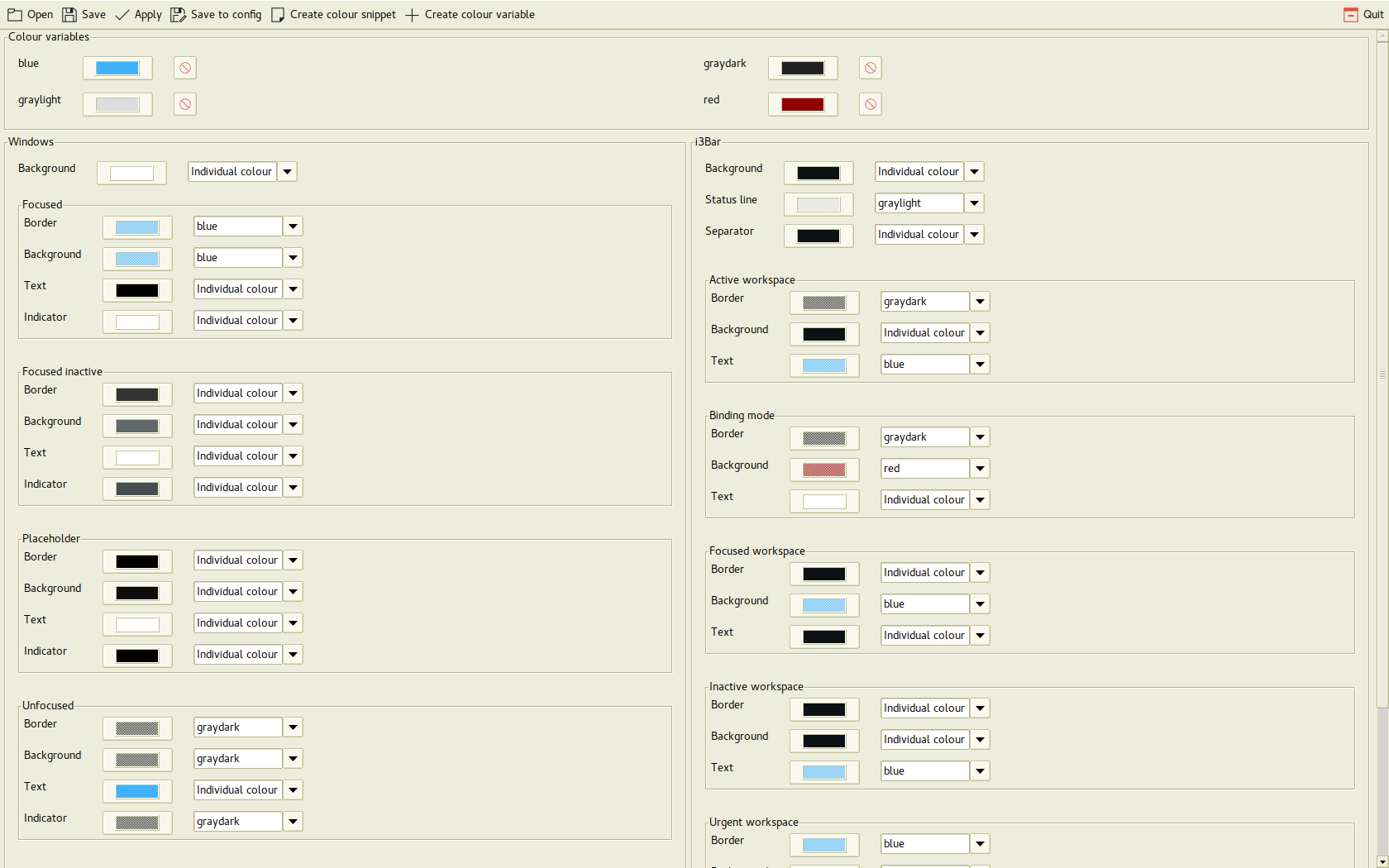The image size is (1389, 868).
Task: Open the i3Bar Status line dropdown
Action: click(974, 203)
